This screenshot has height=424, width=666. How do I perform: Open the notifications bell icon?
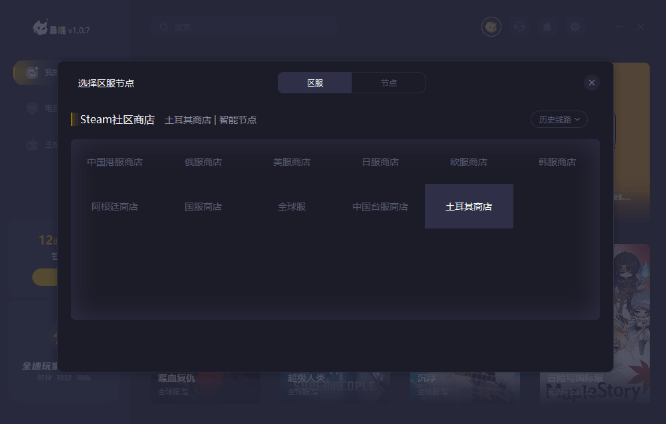pos(547,27)
